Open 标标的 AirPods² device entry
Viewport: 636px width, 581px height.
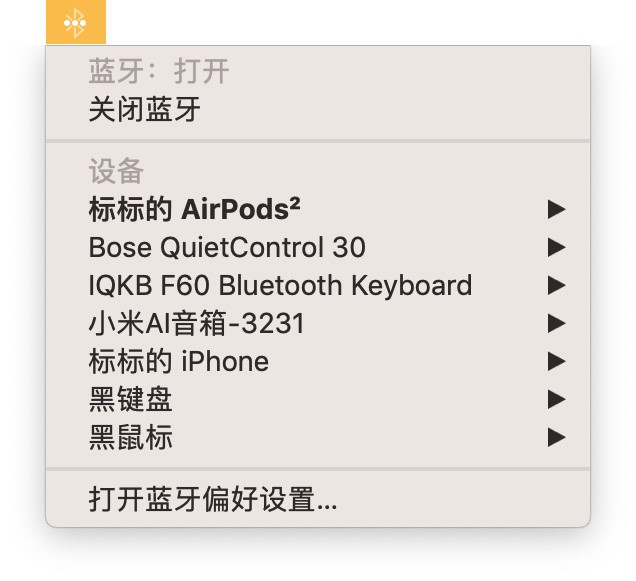(x=318, y=209)
